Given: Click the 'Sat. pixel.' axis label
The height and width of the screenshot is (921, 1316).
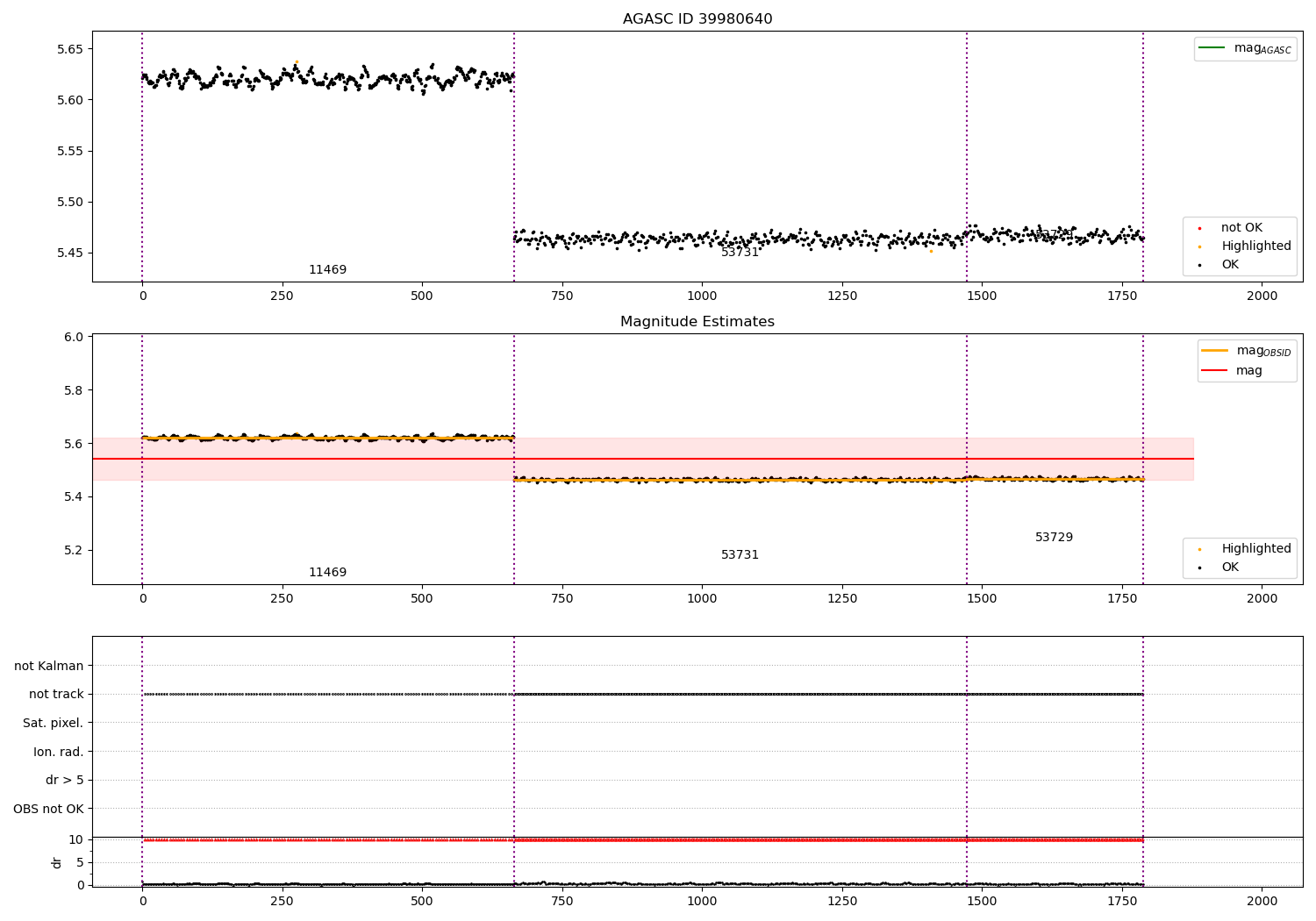Looking at the screenshot, I should pyautogui.click(x=53, y=724).
